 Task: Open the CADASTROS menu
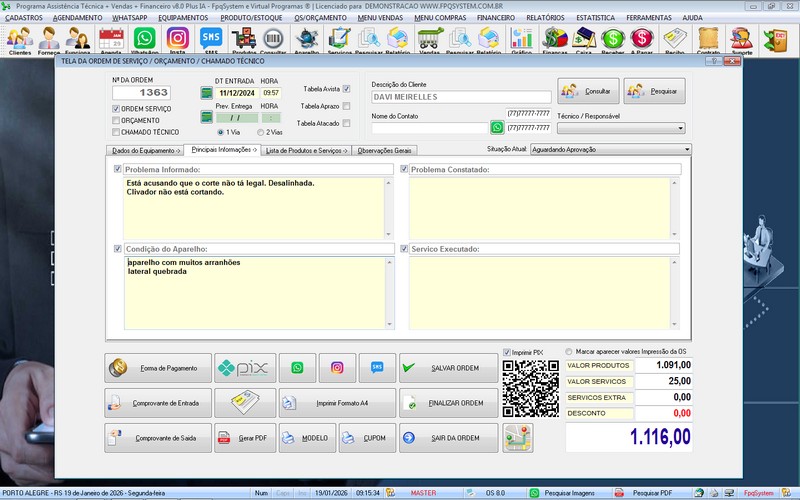[x=24, y=17]
